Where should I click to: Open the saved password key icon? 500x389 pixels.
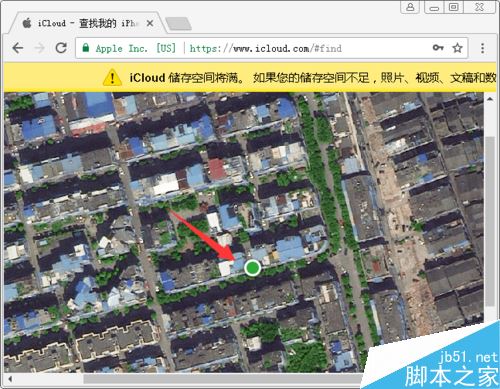(438, 48)
